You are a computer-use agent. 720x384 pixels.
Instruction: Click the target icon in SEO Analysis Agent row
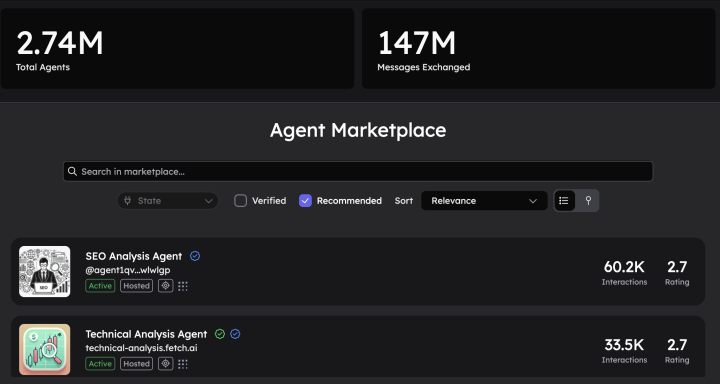coord(166,286)
